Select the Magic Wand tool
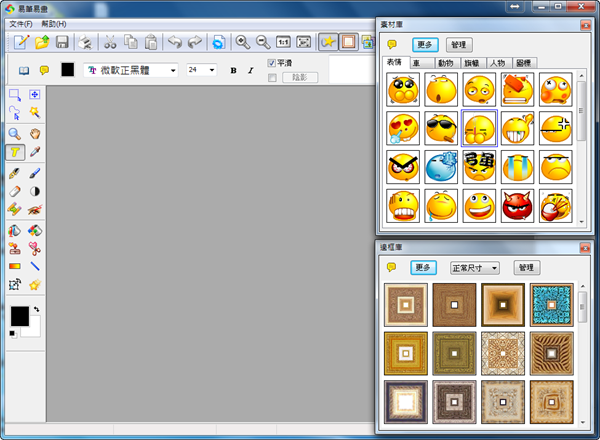 (35, 113)
